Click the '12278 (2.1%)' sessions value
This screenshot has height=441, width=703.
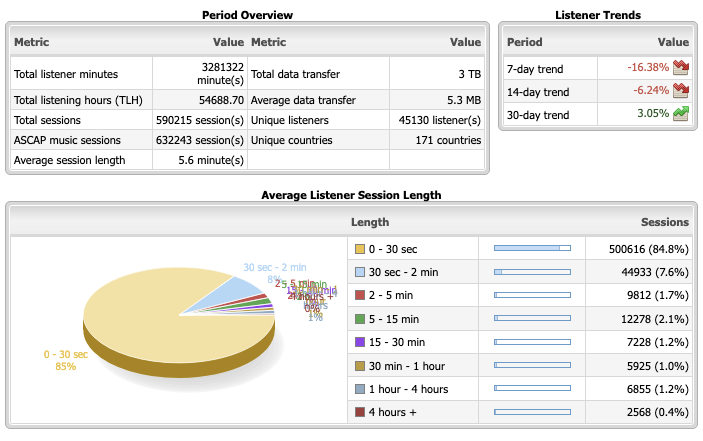pos(655,319)
